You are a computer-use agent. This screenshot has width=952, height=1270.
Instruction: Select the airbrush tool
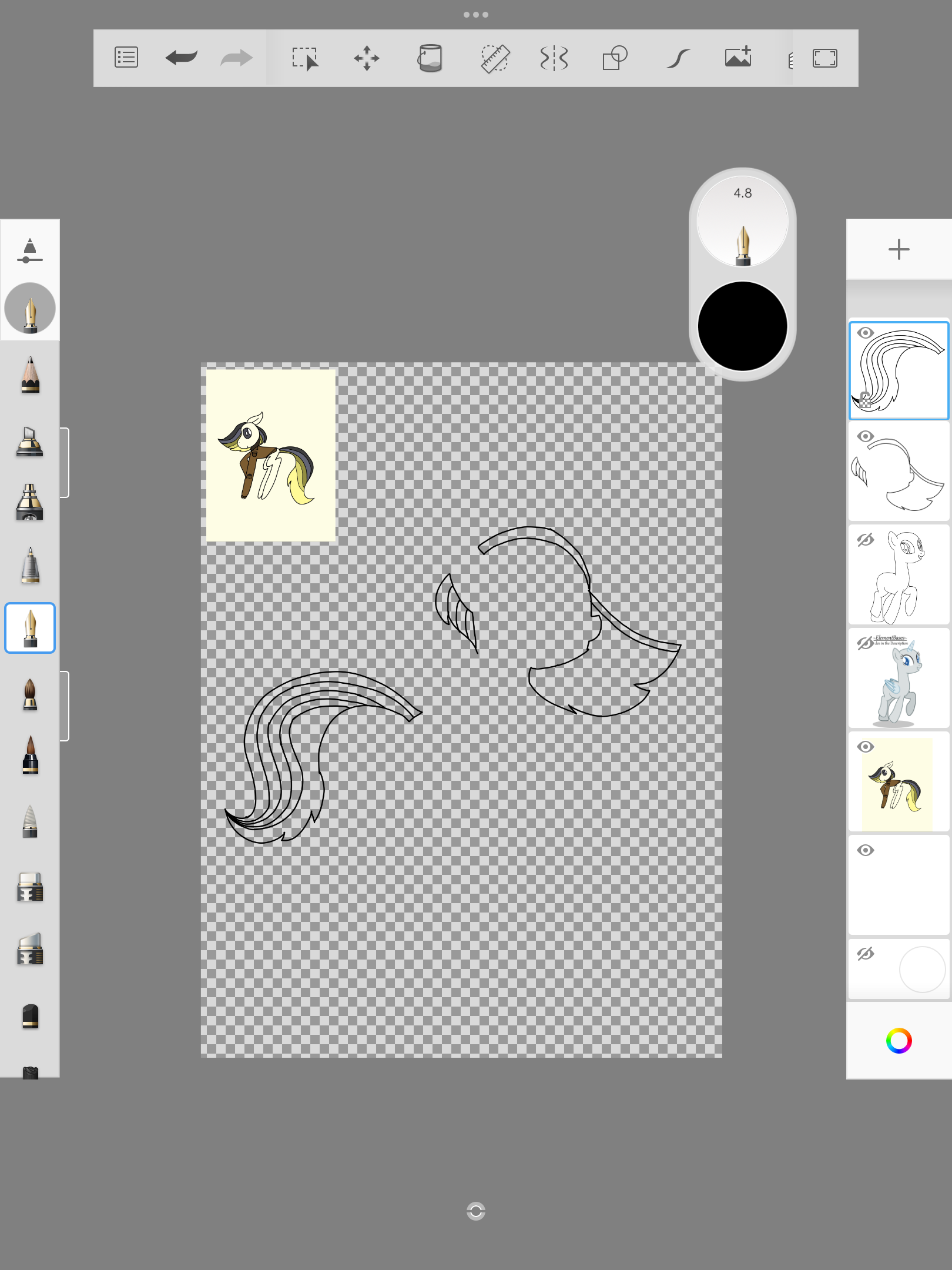tap(30, 502)
